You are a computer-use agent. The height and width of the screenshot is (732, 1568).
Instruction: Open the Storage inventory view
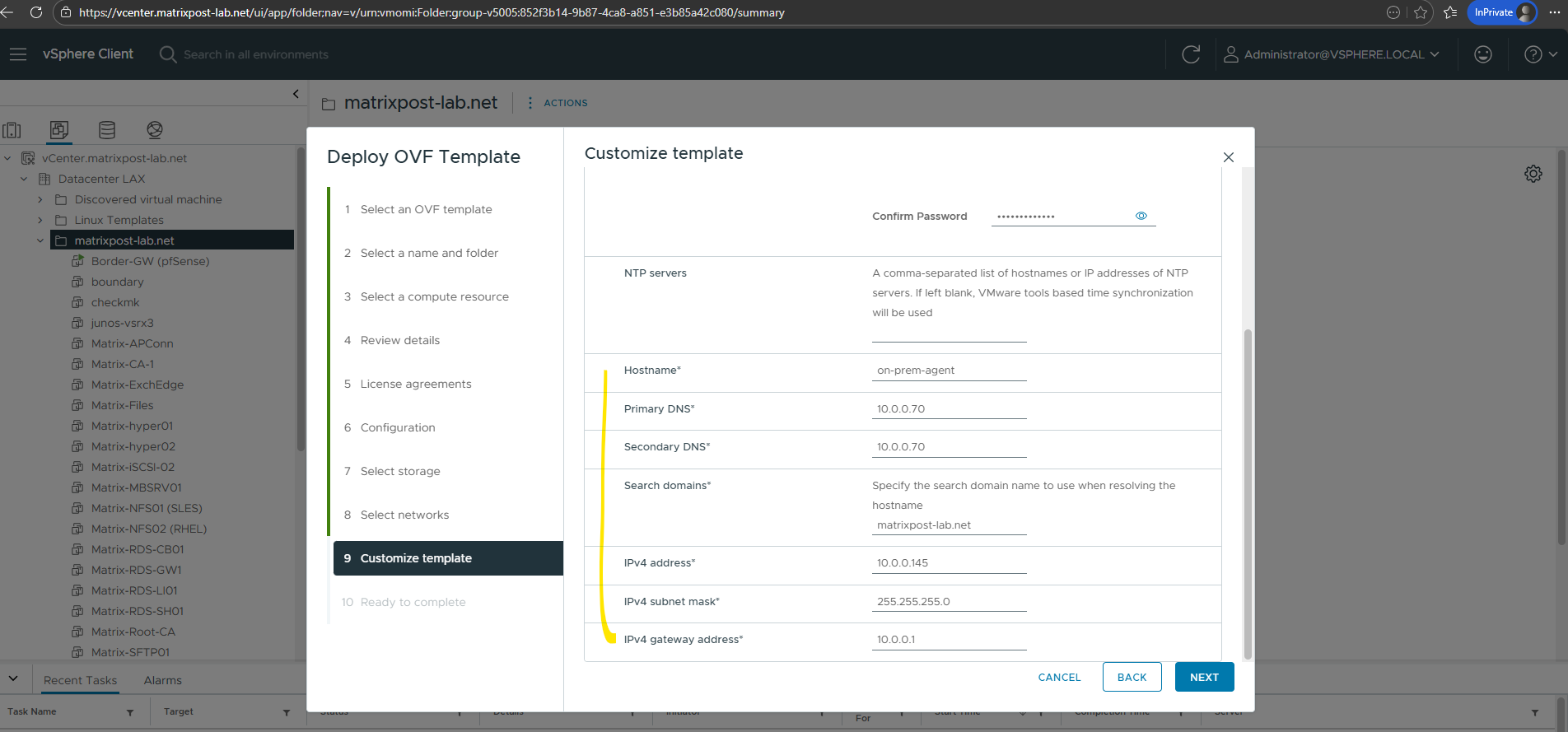107,130
